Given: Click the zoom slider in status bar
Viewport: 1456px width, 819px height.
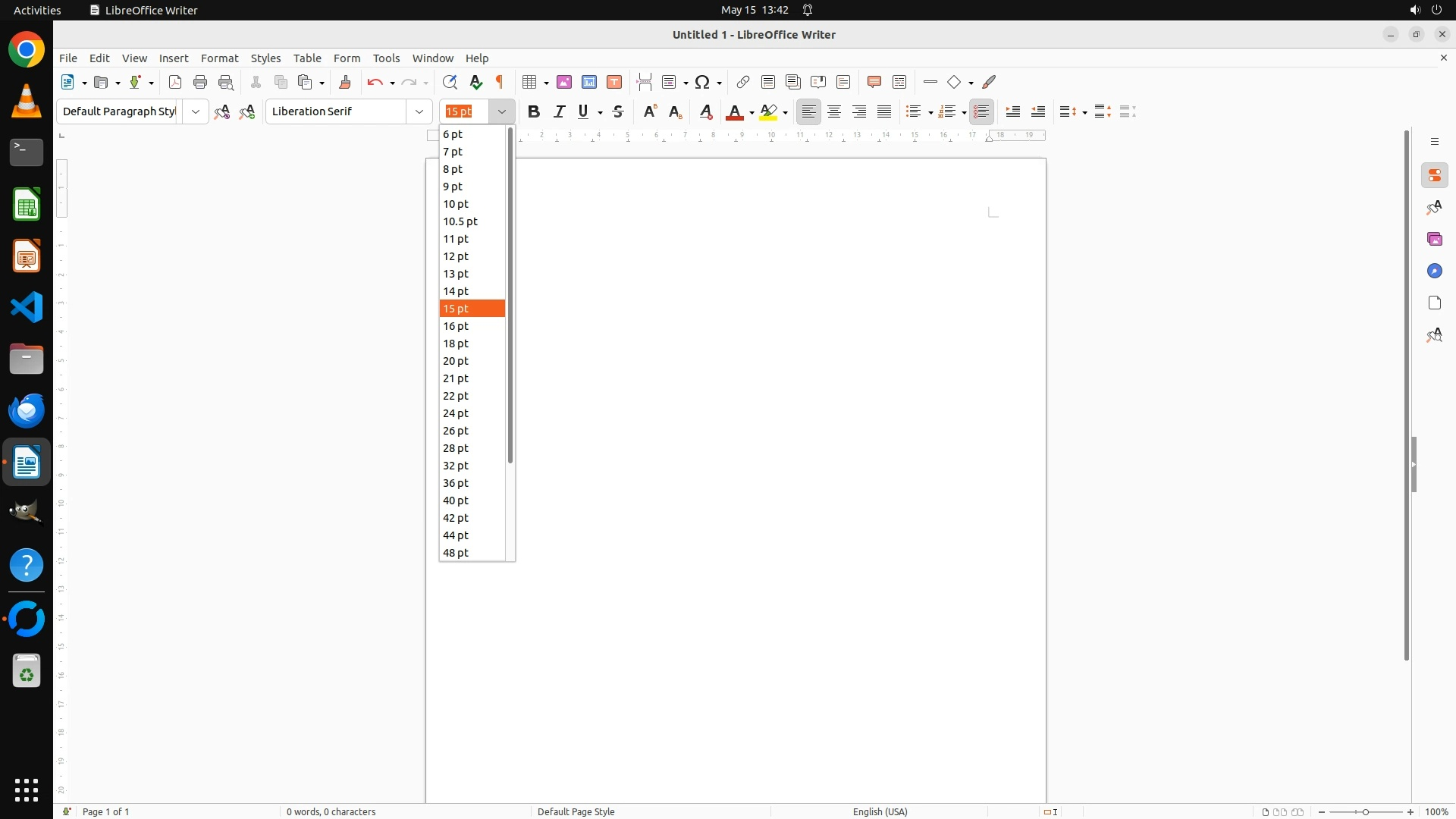Looking at the screenshot, I should point(1366,811).
